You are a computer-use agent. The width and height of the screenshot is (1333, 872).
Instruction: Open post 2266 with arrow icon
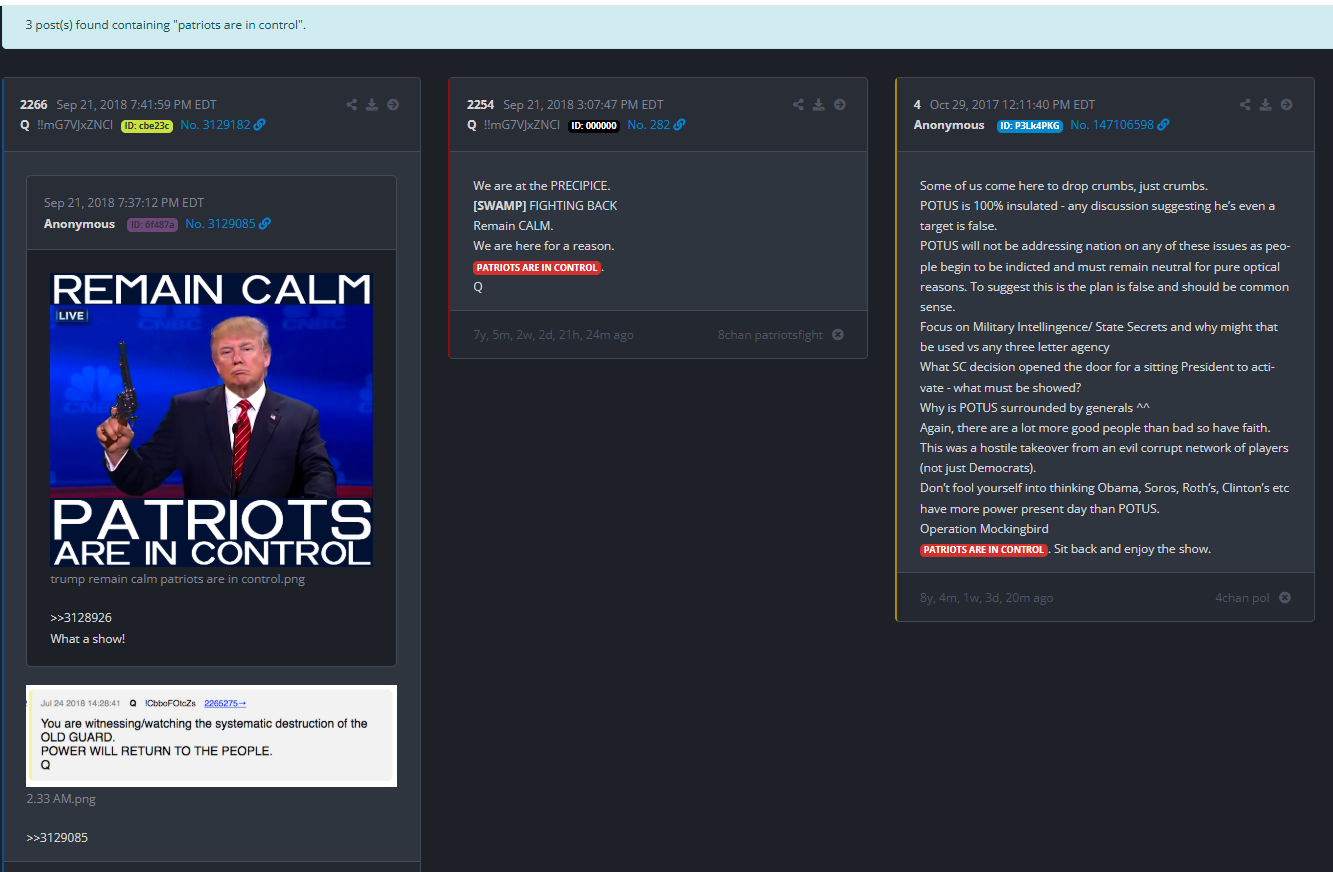tap(393, 105)
